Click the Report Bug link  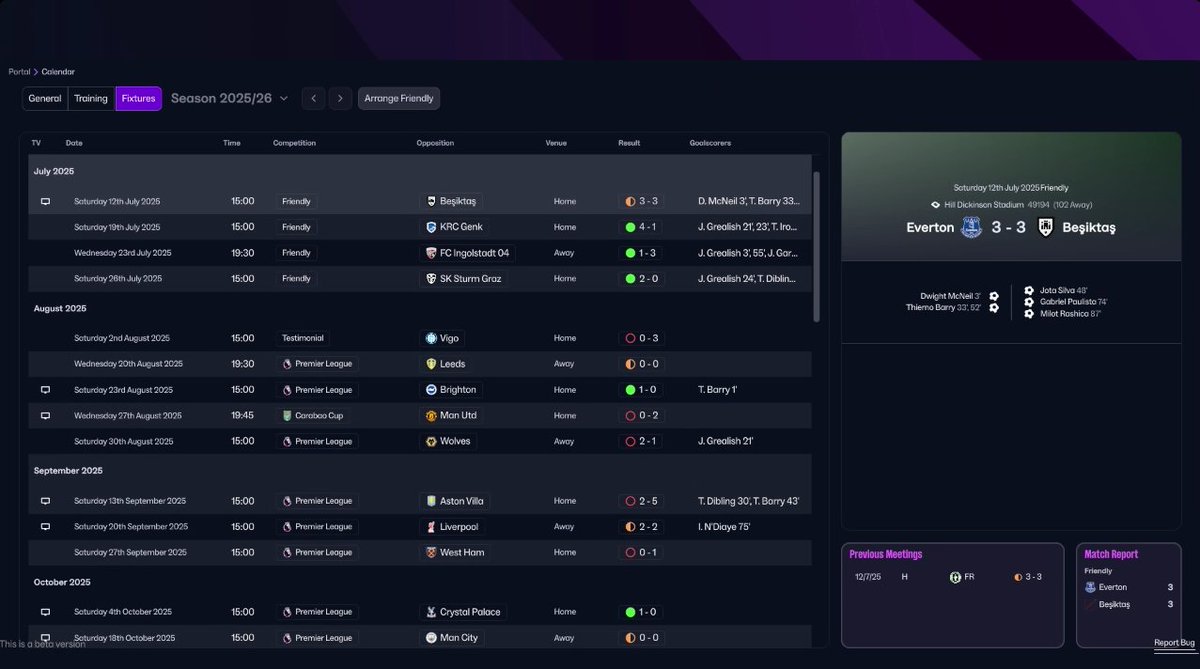1174,643
